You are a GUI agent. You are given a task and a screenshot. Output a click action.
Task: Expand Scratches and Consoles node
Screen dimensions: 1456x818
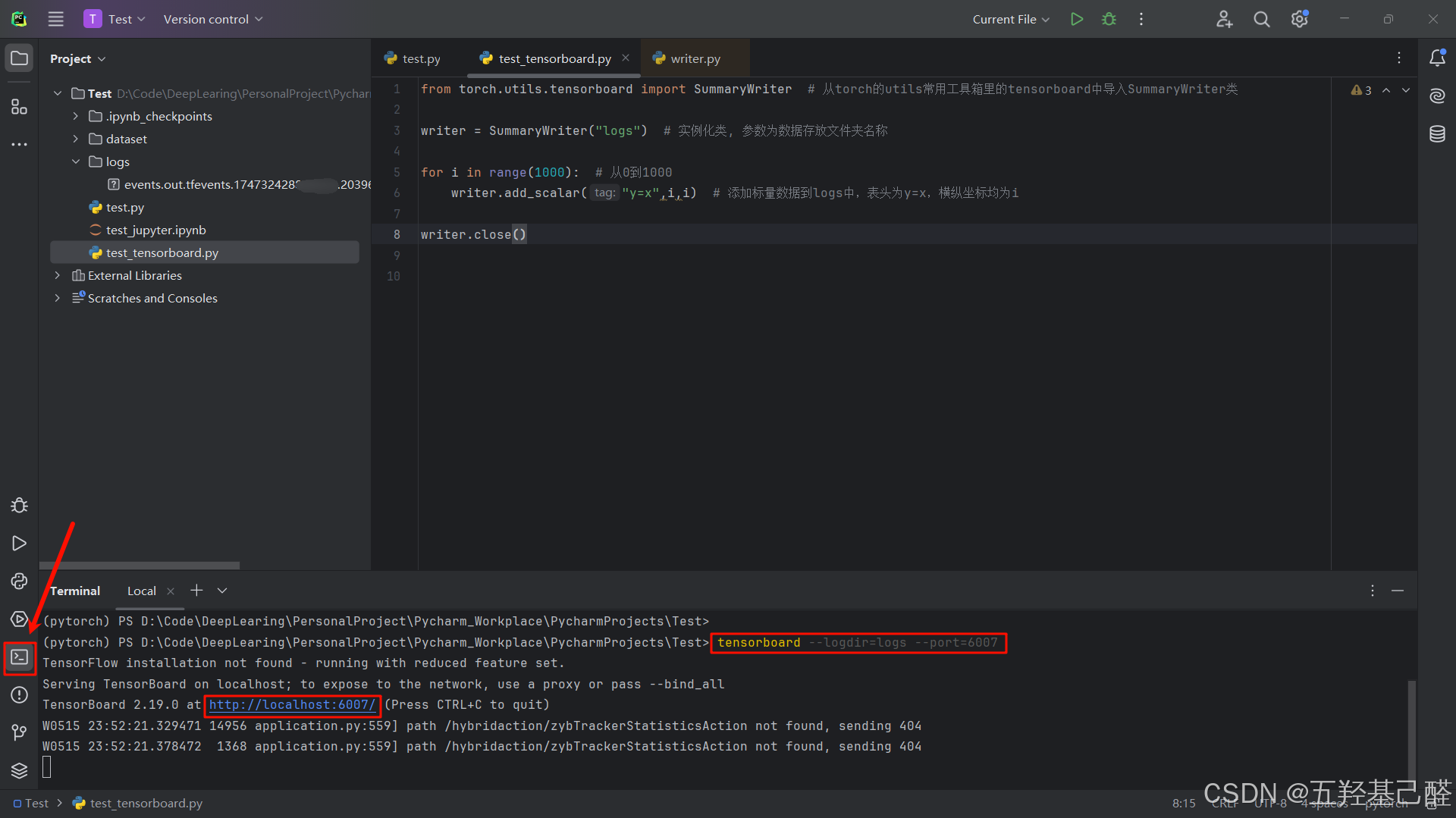tap(58, 298)
